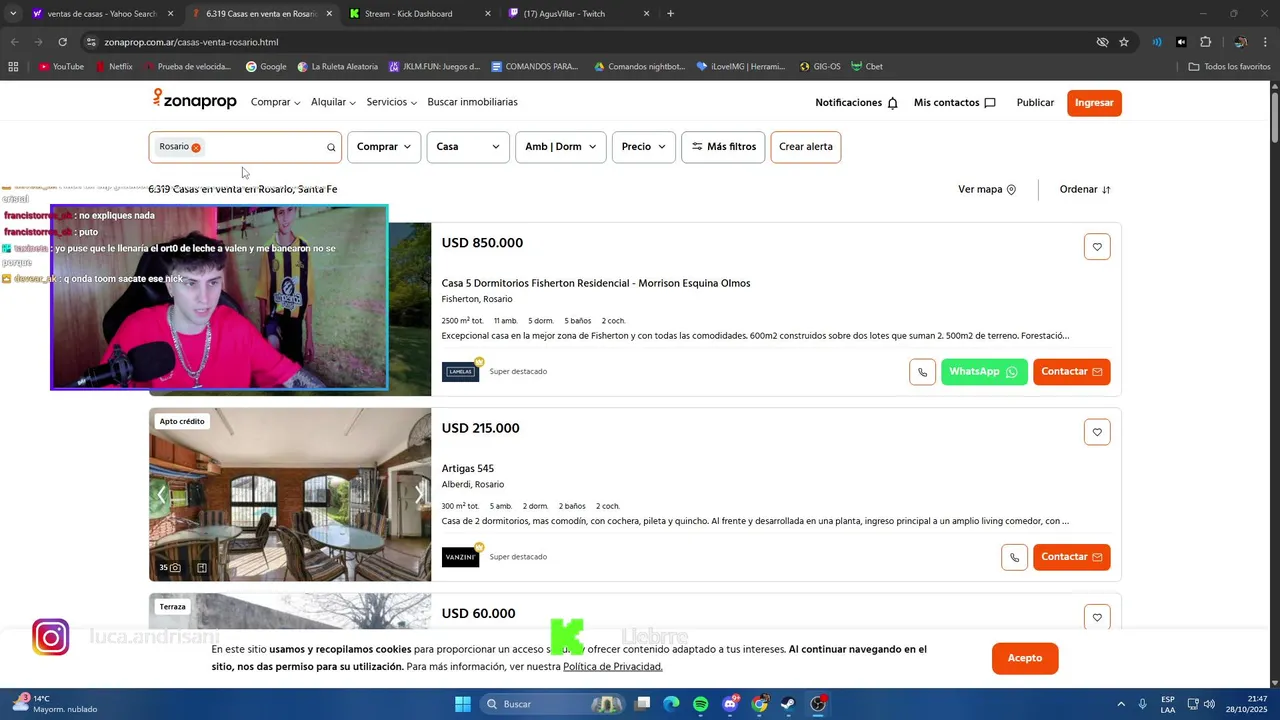Open the 35 photos counter icon
1280x720 pixels.
169,568
